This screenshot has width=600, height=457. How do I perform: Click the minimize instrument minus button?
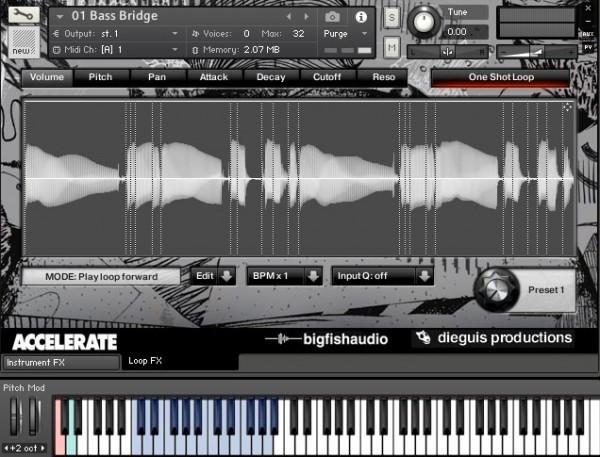589,21
